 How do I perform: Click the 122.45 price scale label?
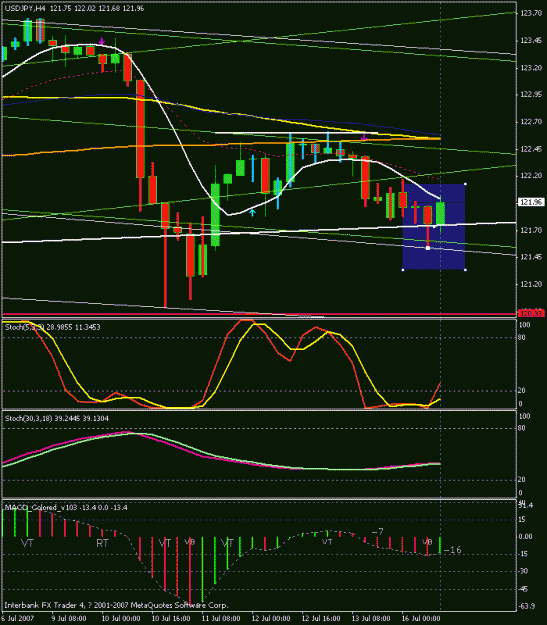point(531,149)
